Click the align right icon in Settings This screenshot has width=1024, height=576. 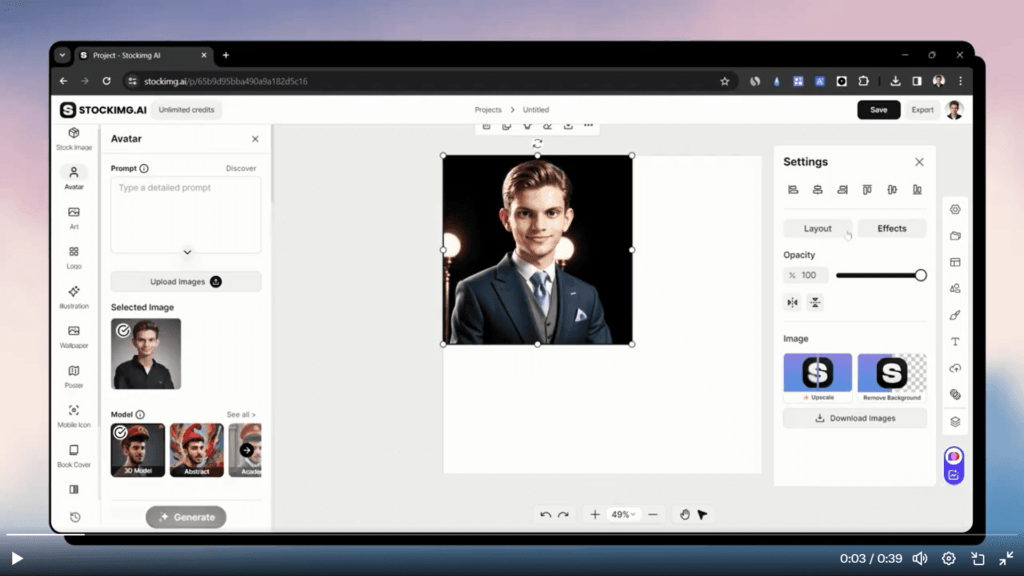(x=842, y=189)
